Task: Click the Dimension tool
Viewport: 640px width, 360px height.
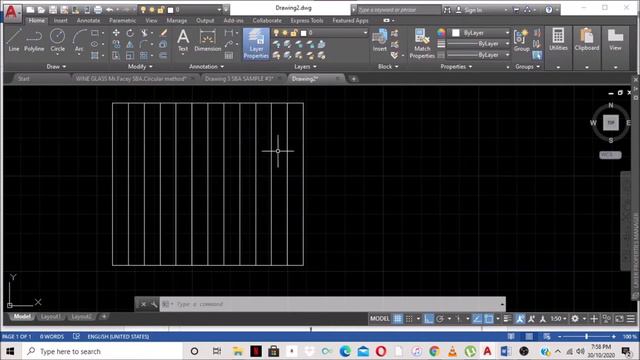Action: coord(207,41)
